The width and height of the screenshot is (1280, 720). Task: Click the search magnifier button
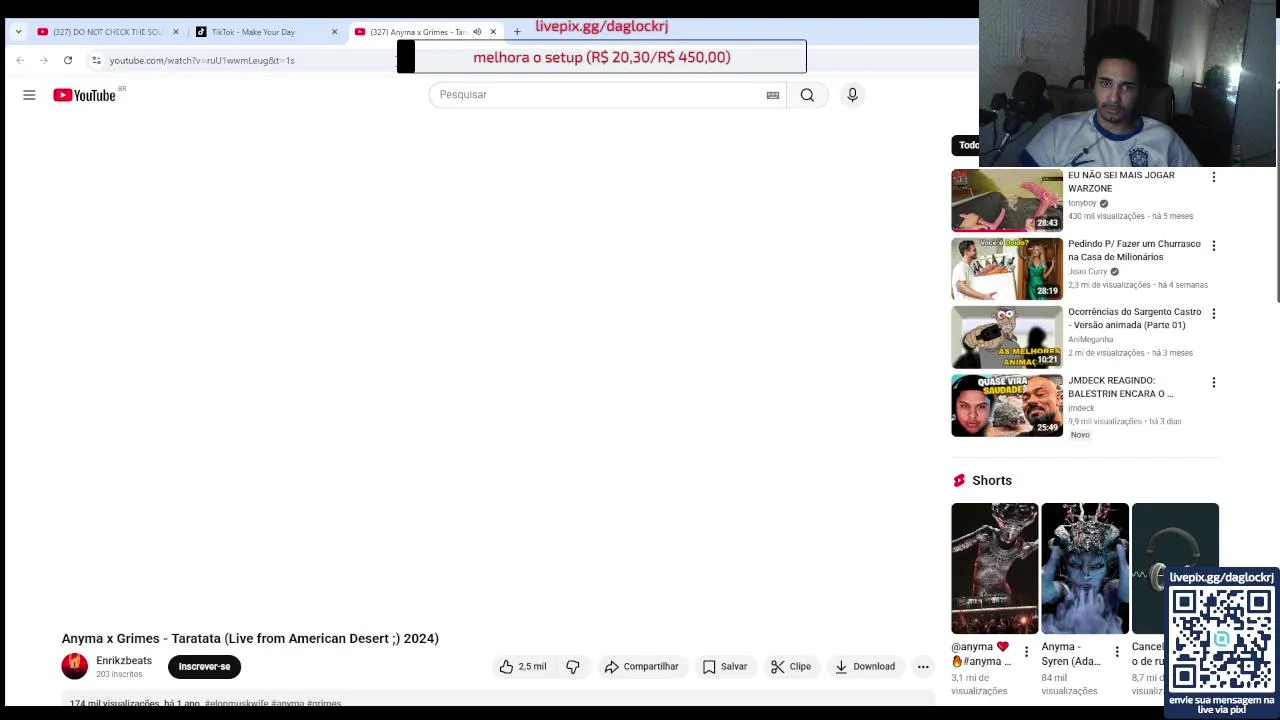click(807, 95)
